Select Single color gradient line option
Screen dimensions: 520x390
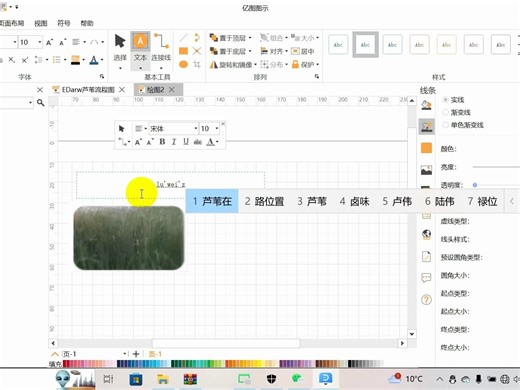click(x=445, y=125)
